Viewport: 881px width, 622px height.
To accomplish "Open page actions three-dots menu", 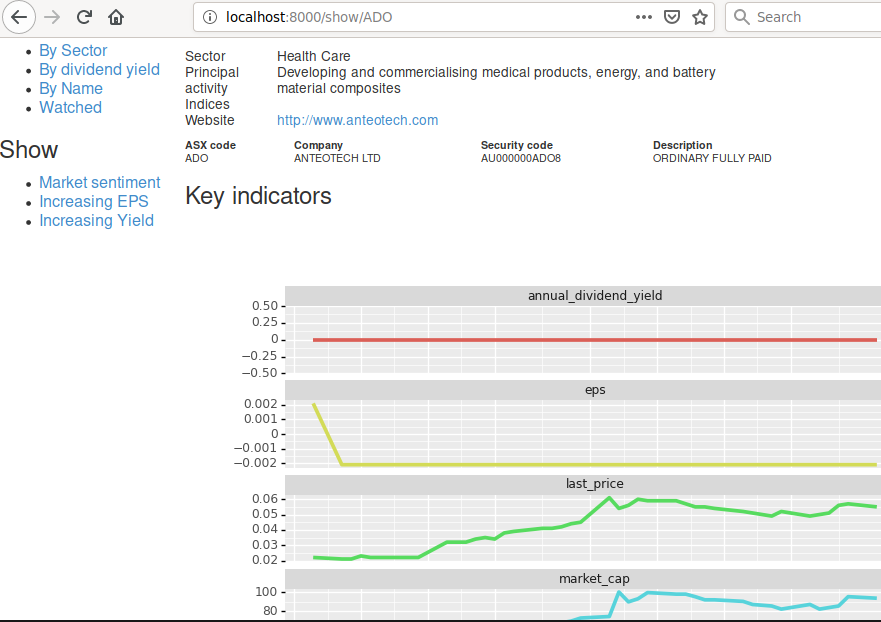I will (x=644, y=17).
